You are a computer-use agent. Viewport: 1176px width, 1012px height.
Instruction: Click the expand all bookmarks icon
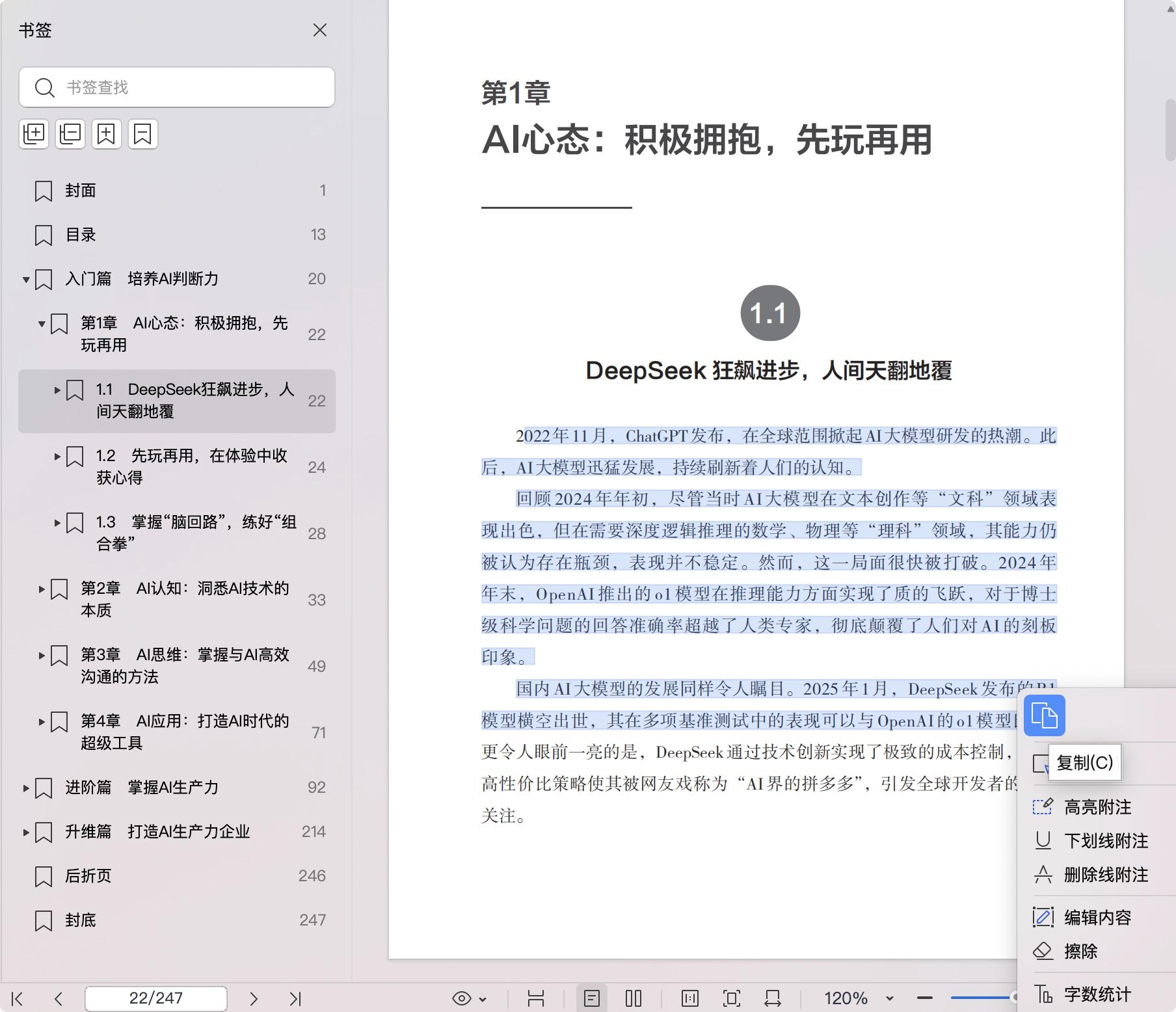[x=34, y=134]
